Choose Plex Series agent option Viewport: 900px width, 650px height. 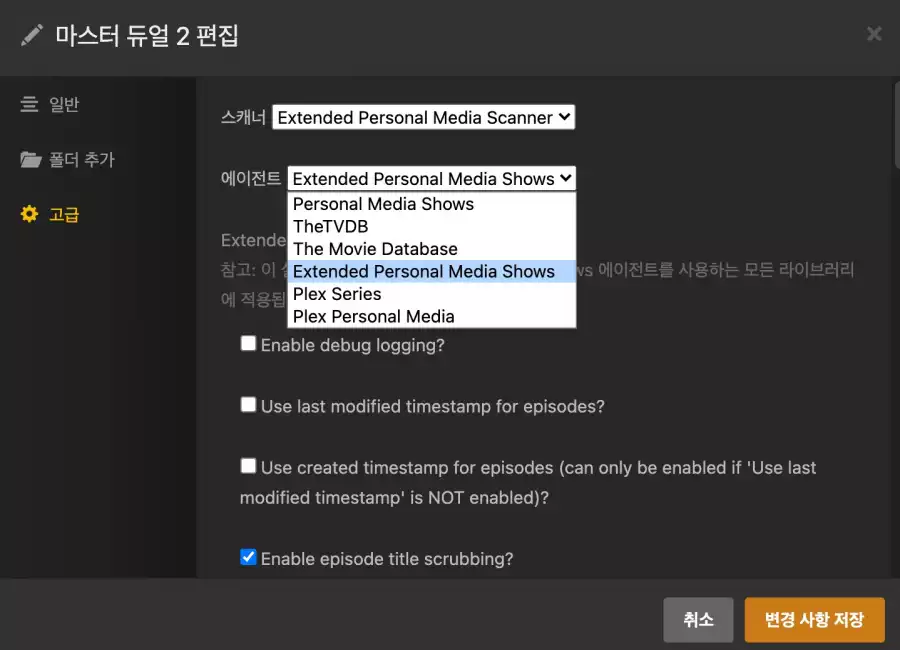(431, 293)
